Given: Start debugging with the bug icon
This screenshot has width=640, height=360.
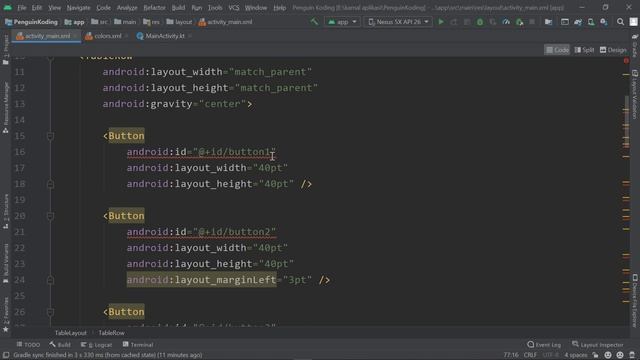Looking at the screenshot, I should (x=480, y=22).
